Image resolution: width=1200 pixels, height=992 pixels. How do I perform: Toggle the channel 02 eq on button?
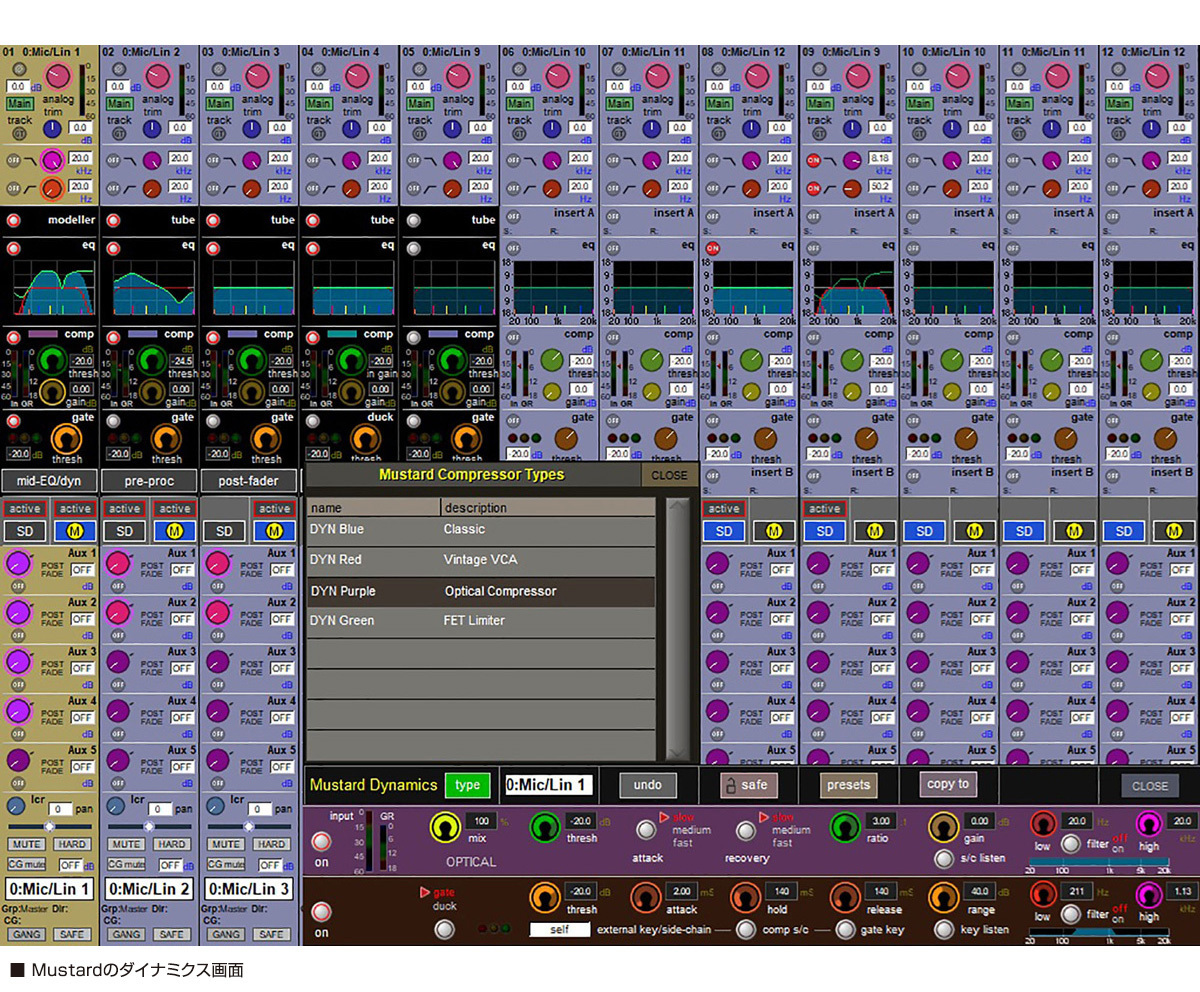113,246
